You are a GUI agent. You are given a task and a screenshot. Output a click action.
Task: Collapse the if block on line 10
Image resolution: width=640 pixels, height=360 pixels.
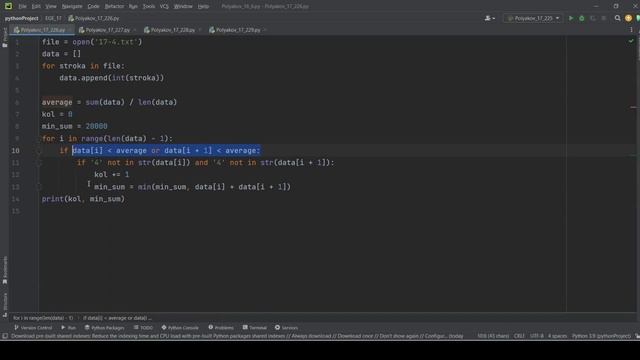[x=40, y=151]
